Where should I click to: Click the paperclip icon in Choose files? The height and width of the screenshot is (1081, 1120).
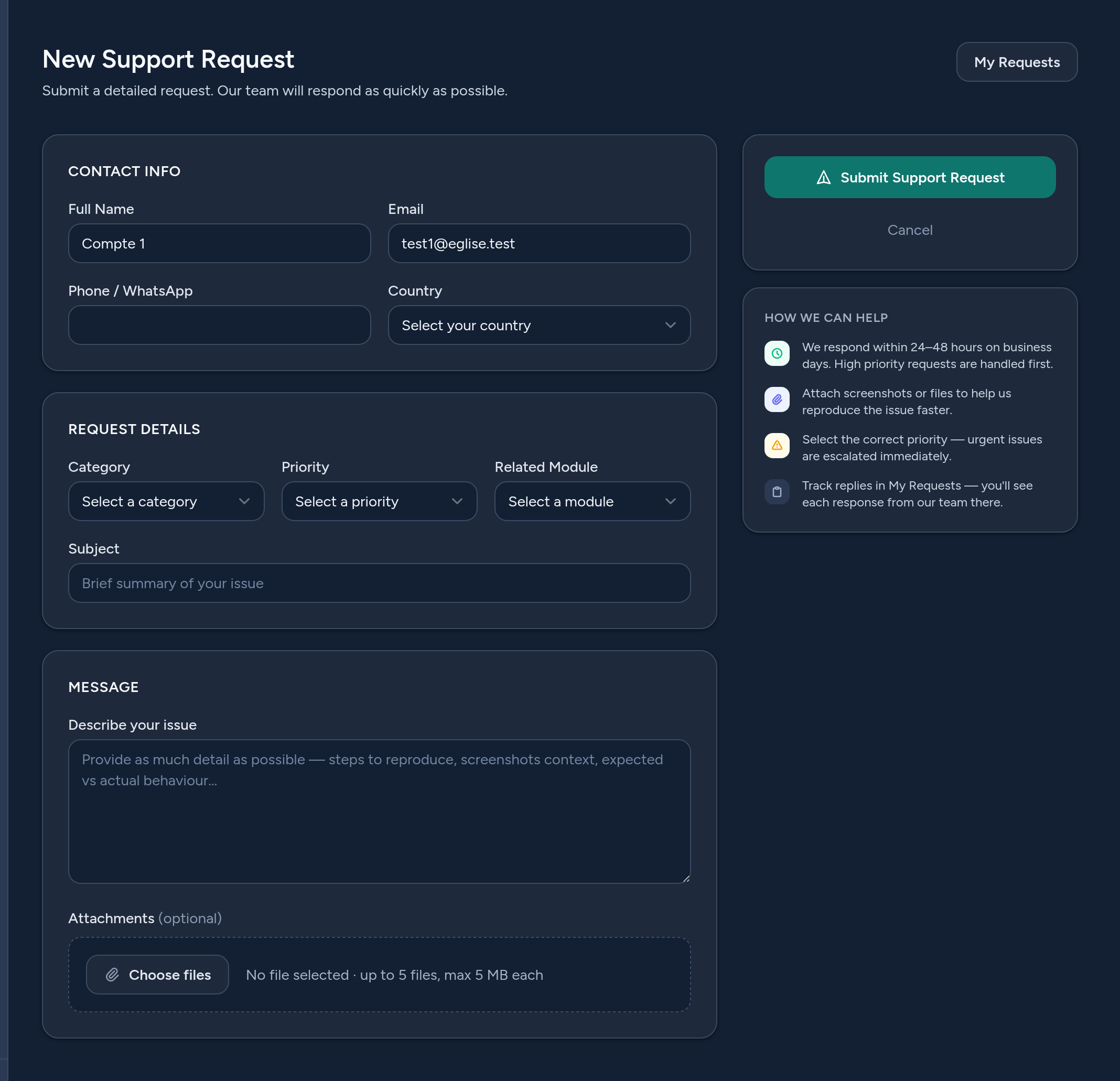coord(113,975)
